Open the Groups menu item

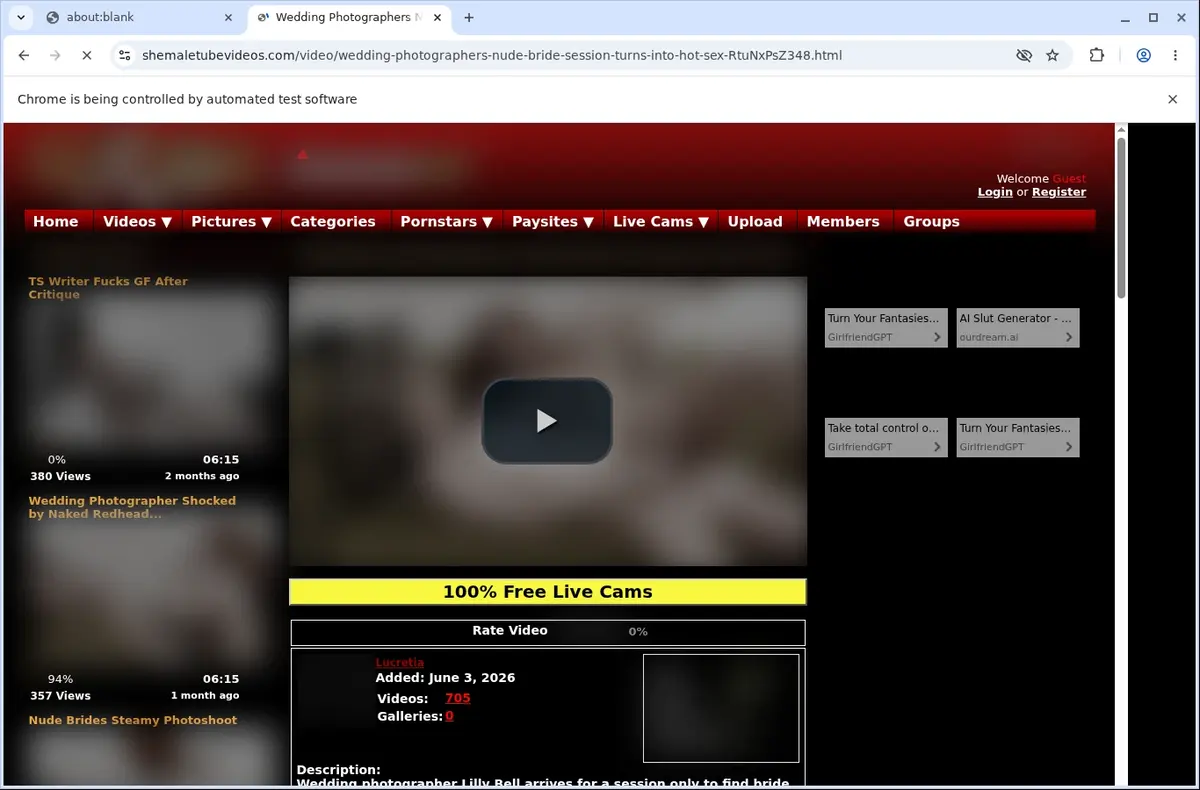[931, 221]
